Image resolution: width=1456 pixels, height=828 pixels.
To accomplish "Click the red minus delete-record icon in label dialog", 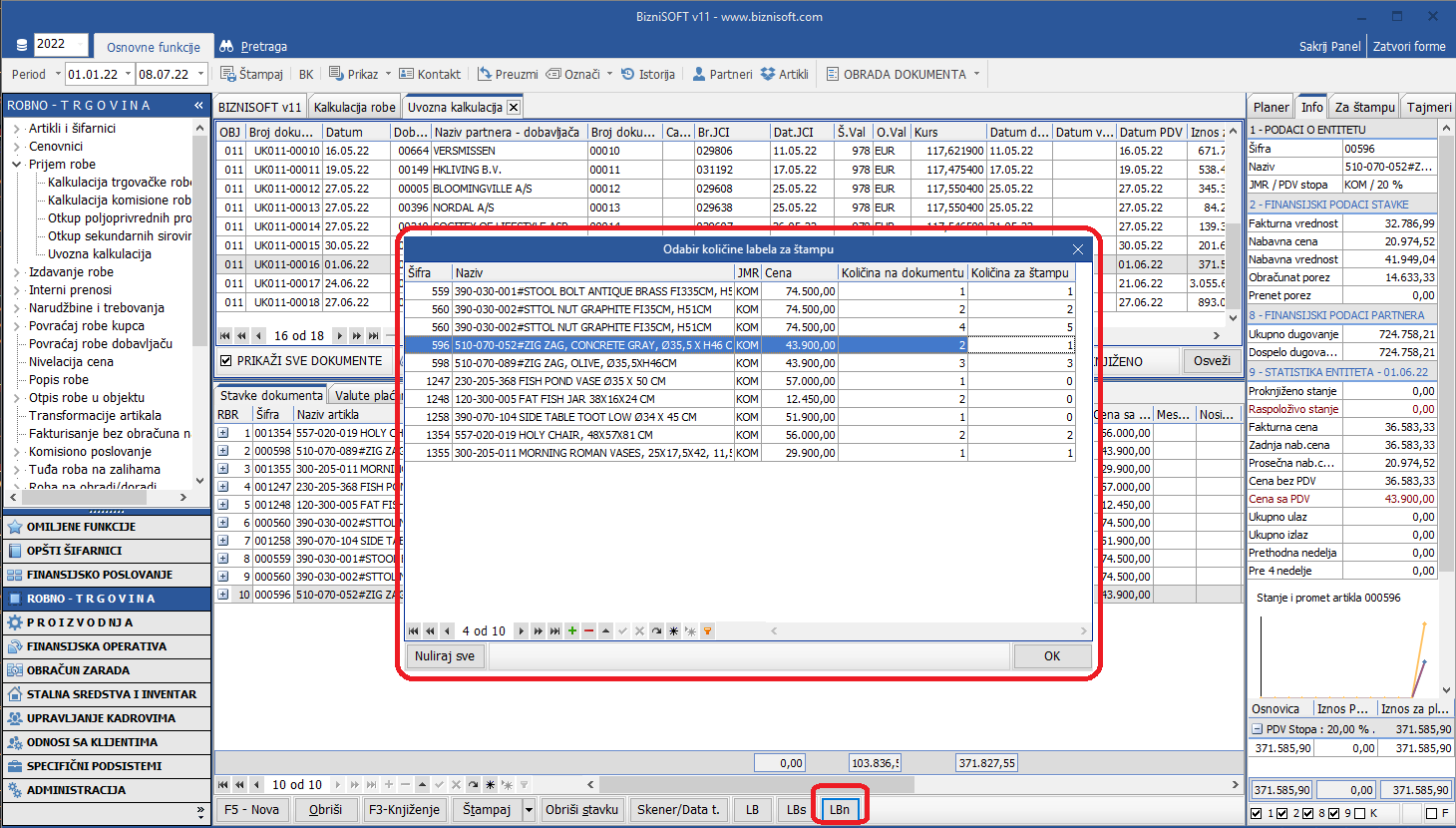I will tap(589, 631).
